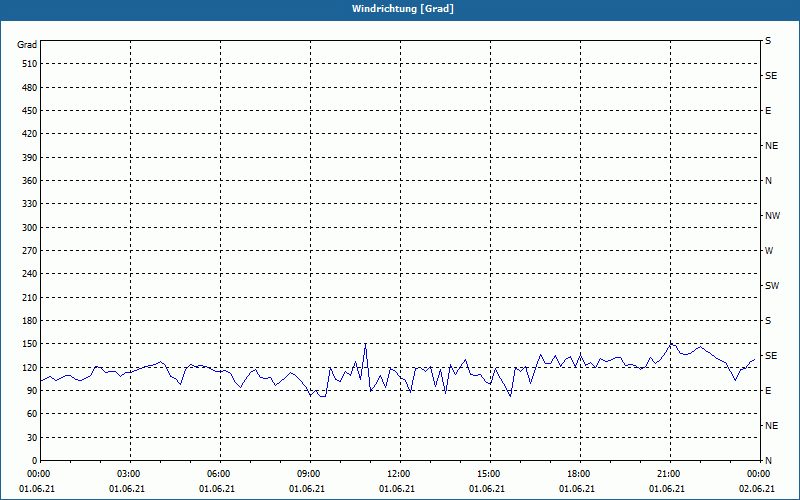Viewport: 800px width, 500px height.
Task: Click the NE compass label between 390 and 420
Action: [x=771, y=146]
